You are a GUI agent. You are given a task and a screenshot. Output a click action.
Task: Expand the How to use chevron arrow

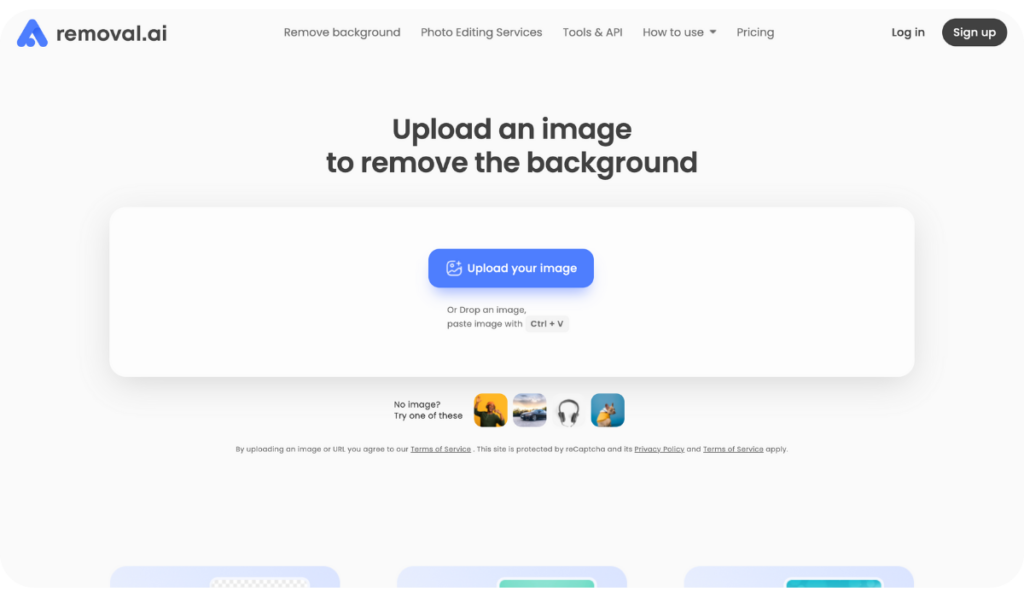coord(712,32)
